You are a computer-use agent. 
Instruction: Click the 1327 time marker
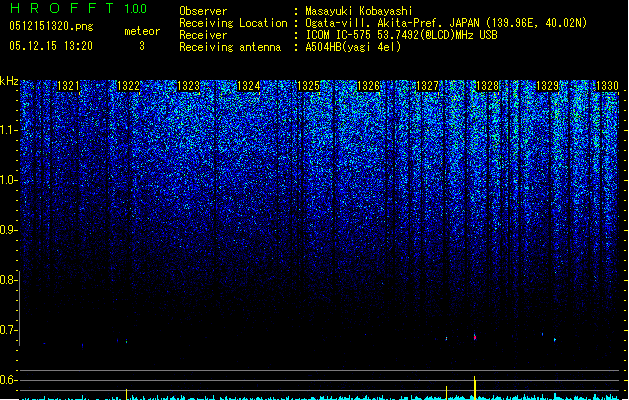[428, 86]
